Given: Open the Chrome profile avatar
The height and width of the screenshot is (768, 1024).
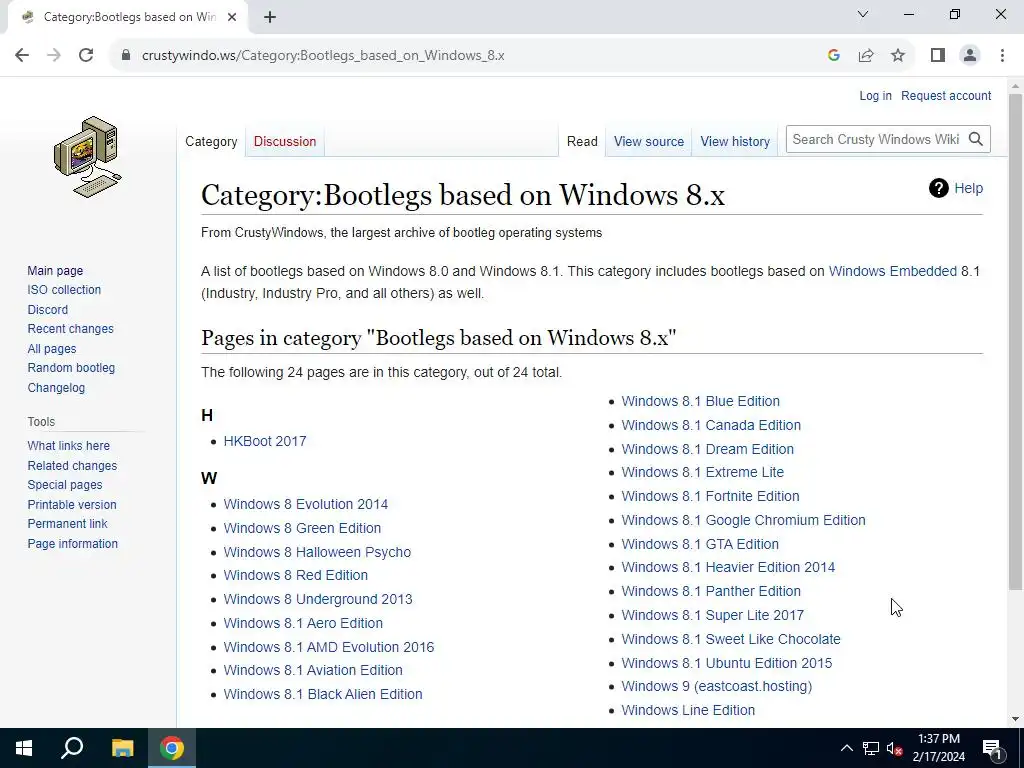Looking at the screenshot, I should click(x=970, y=56).
